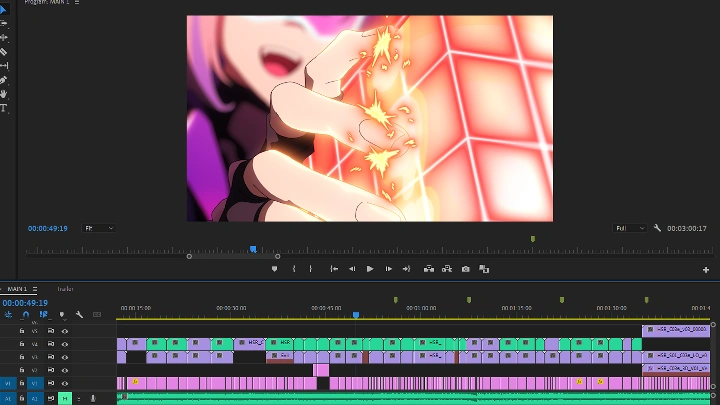The width and height of the screenshot is (720, 405).
Task: Open Comparison View in Program monitor
Action: point(484,269)
